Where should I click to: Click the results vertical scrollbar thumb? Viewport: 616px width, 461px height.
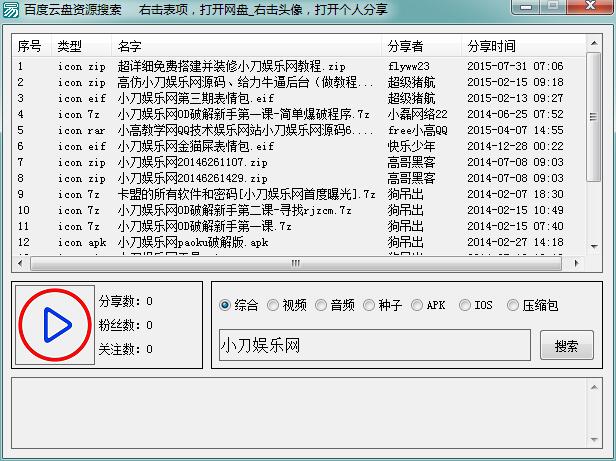[594, 117]
